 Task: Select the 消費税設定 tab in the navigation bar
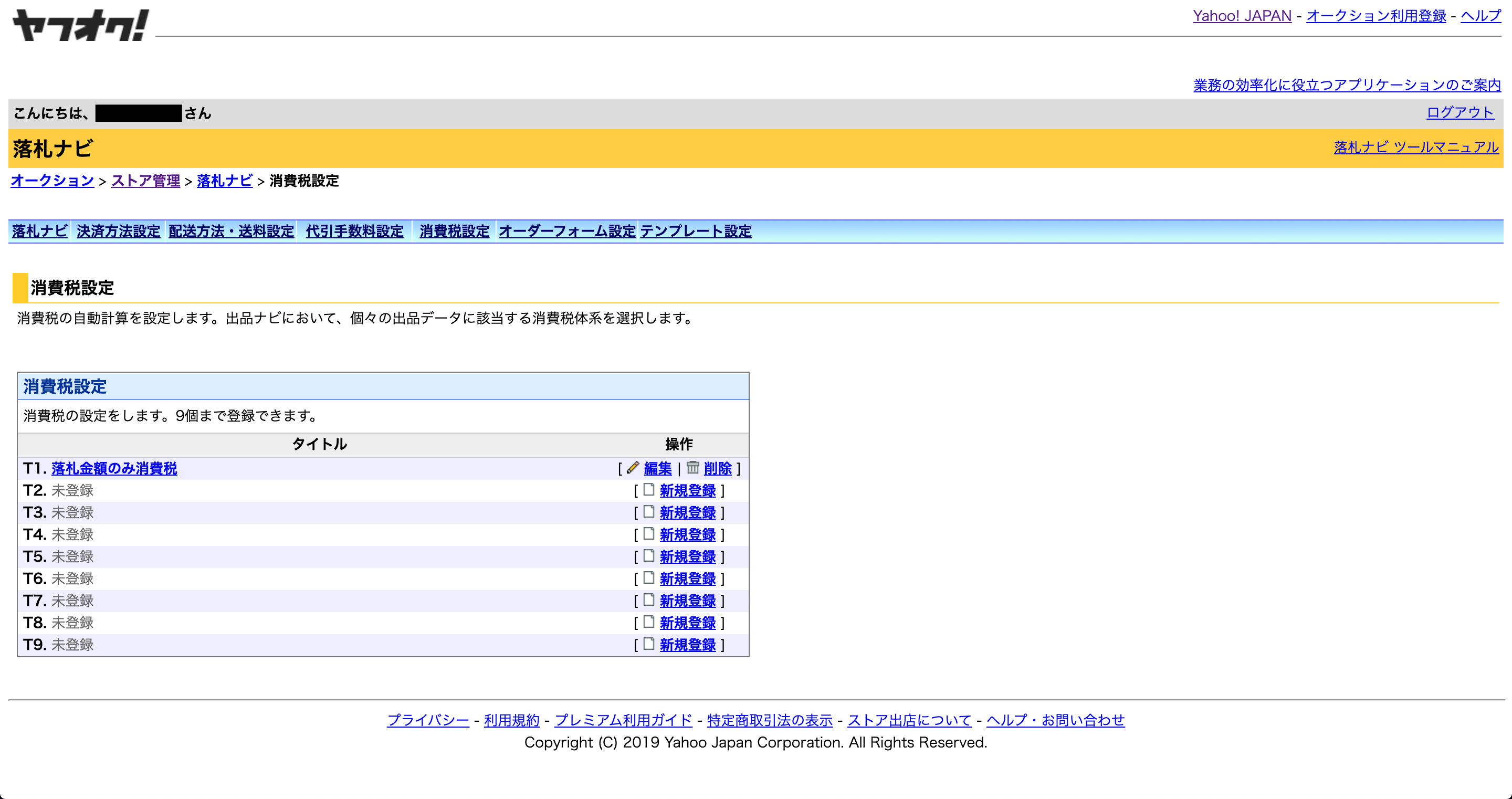pos(454,232)
